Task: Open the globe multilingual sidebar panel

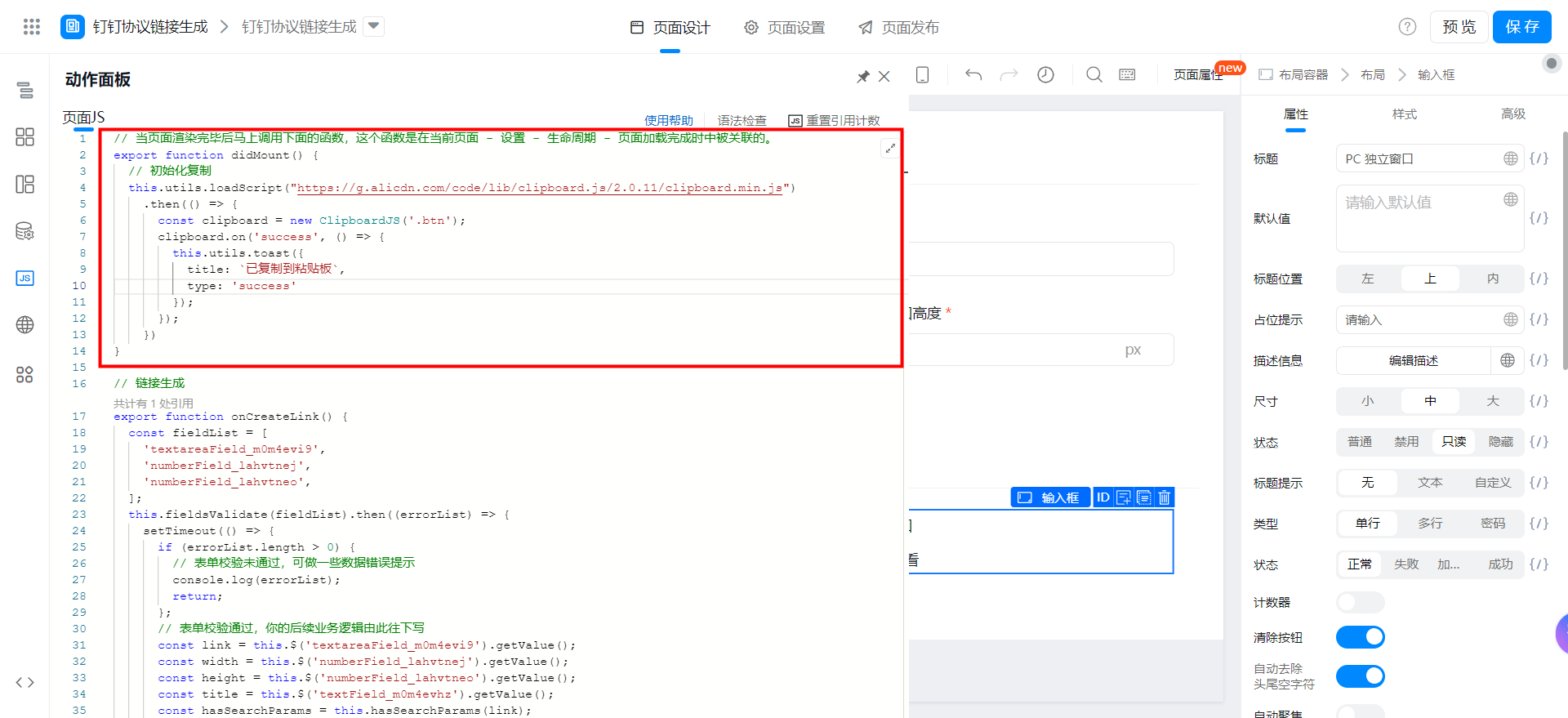Action: pos(25,324)
